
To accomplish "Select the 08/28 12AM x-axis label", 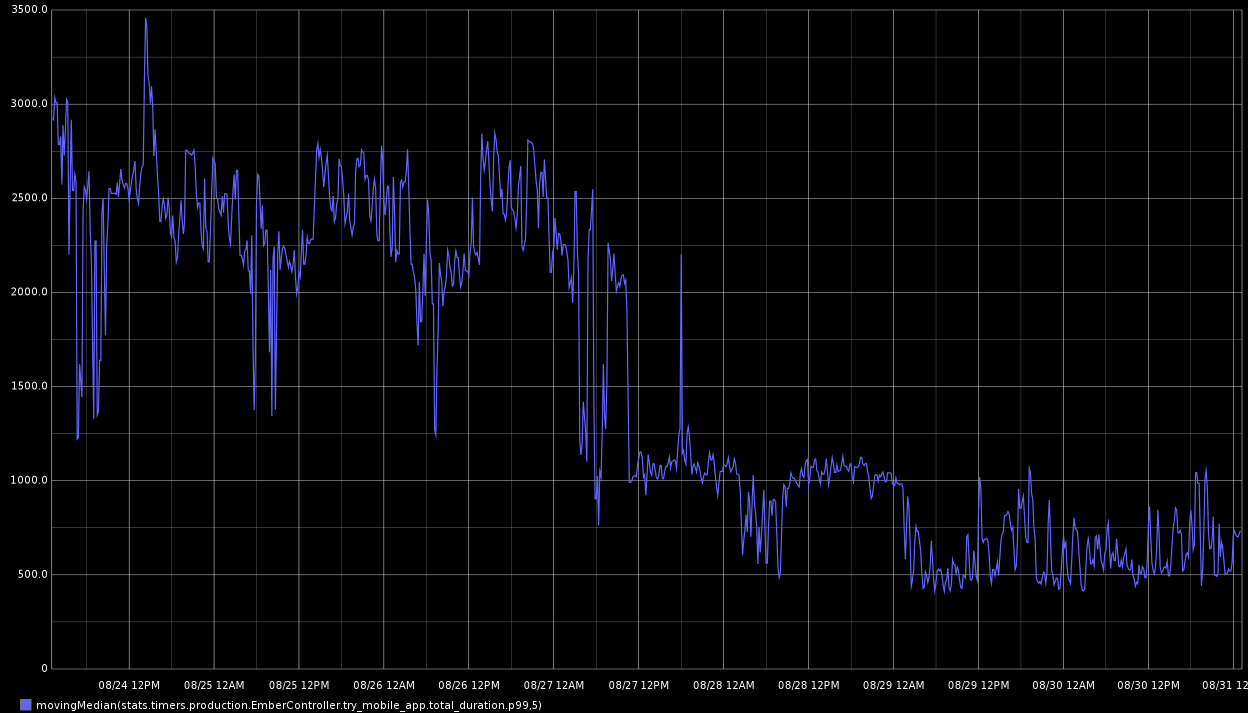I will [x=724, y=685].
